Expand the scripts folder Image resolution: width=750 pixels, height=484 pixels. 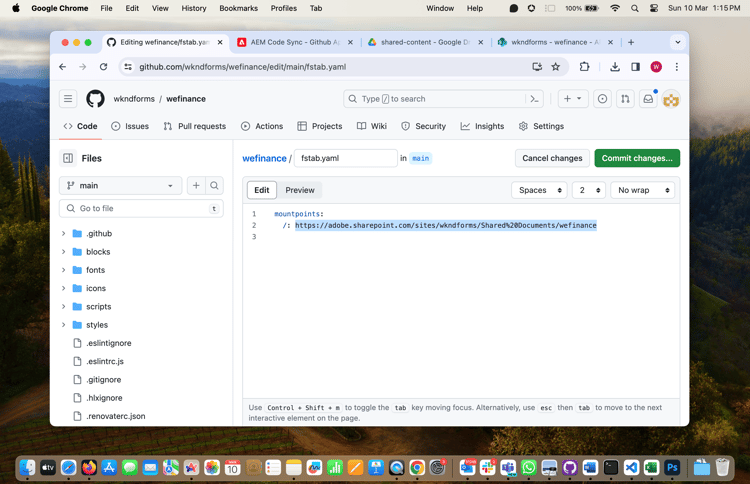tap(64, 307)
